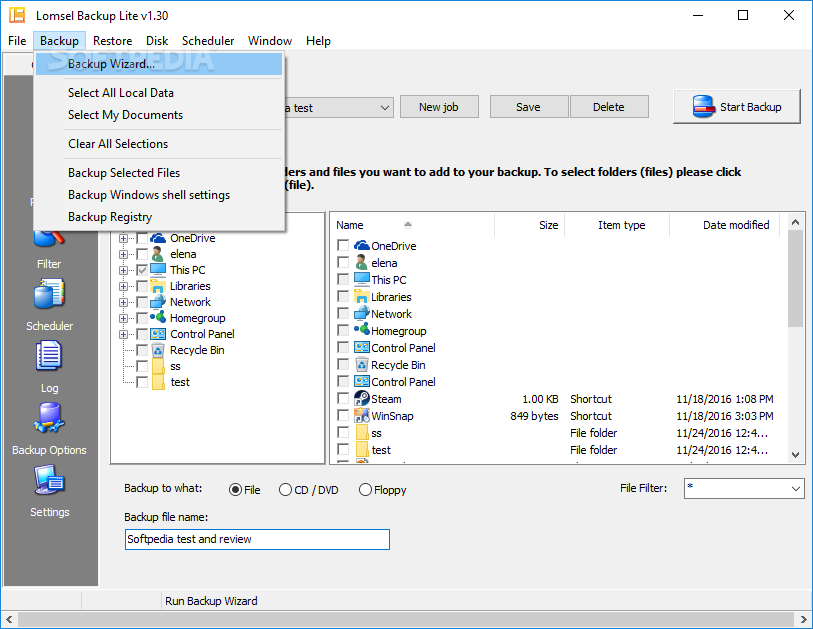Viewport: 813px width, 629px height.
Task: Check the WinSnap checkbox in file list
Action: [x=343, y=415]
